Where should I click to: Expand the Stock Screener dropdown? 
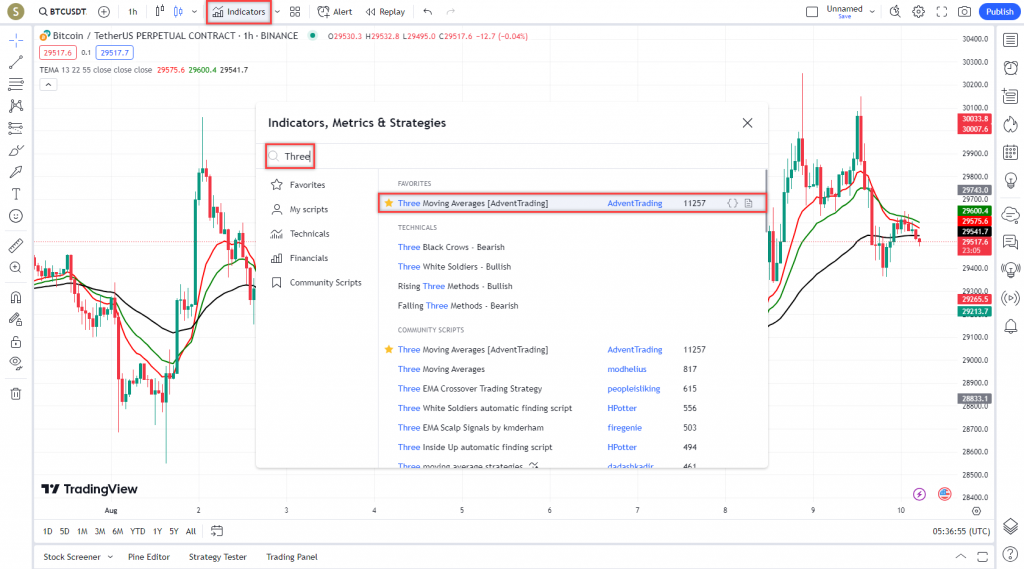coord(110,557)
